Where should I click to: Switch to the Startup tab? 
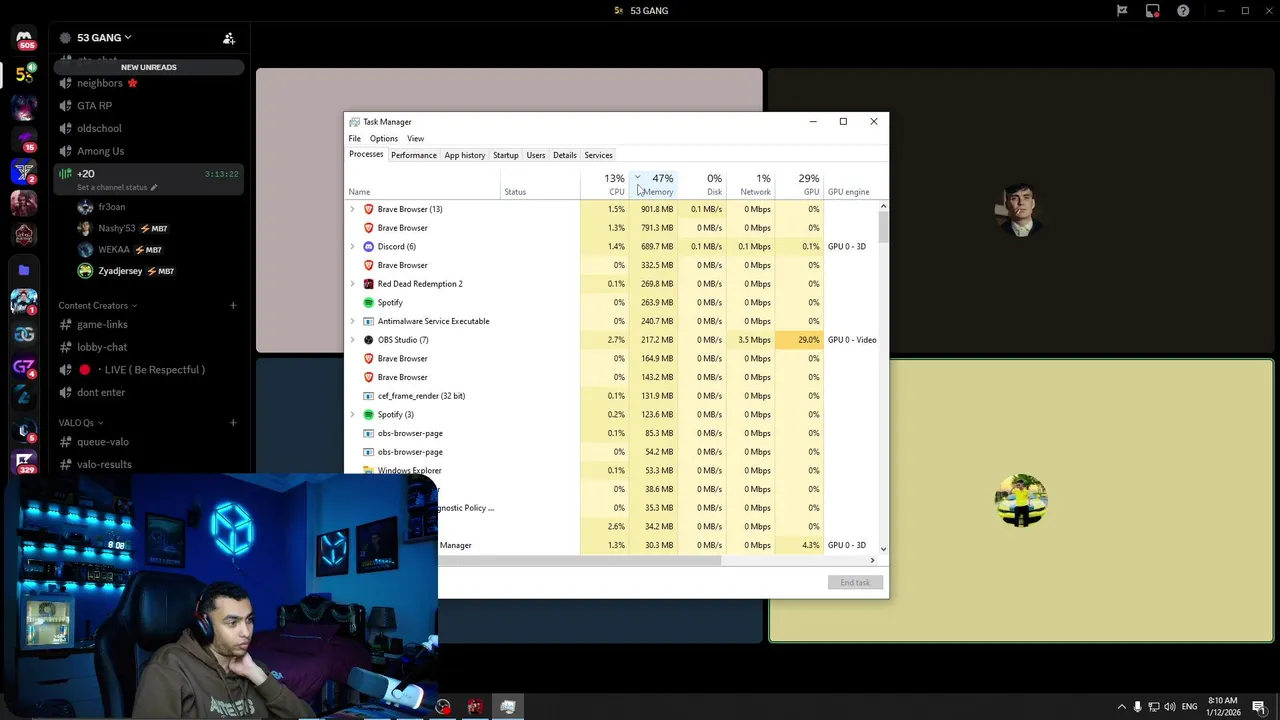click(x=506, y=156)
